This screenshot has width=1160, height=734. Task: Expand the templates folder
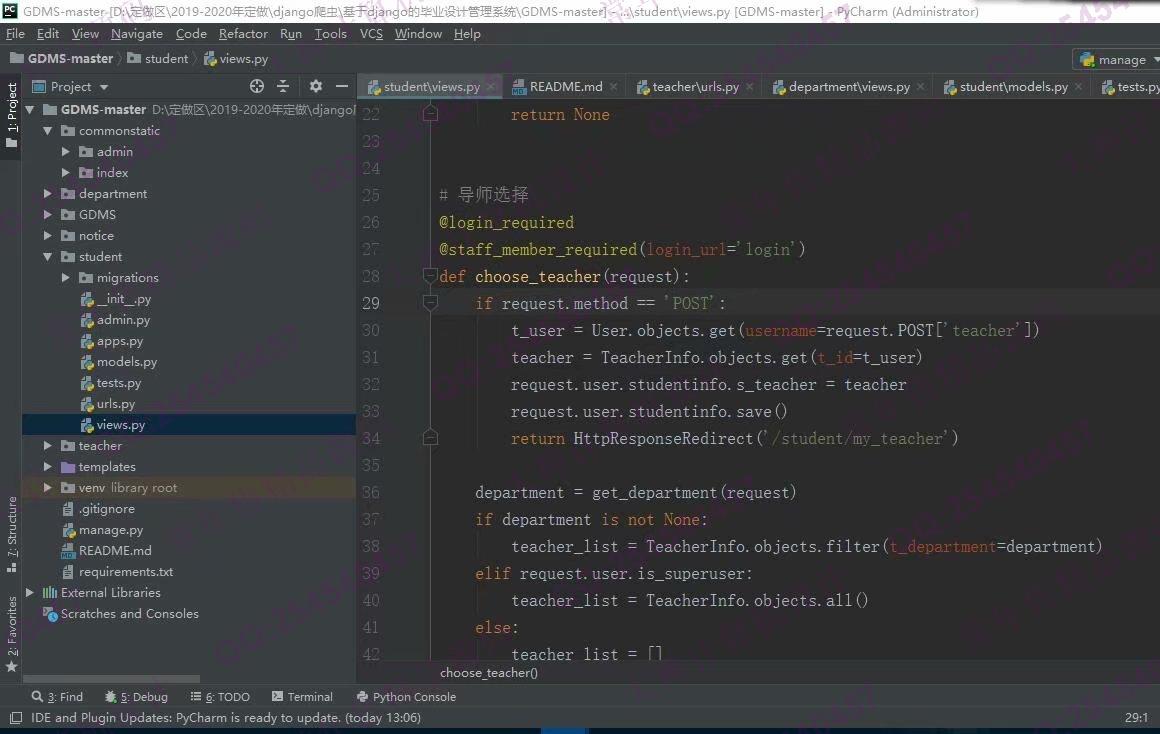(x=47, y=467)
